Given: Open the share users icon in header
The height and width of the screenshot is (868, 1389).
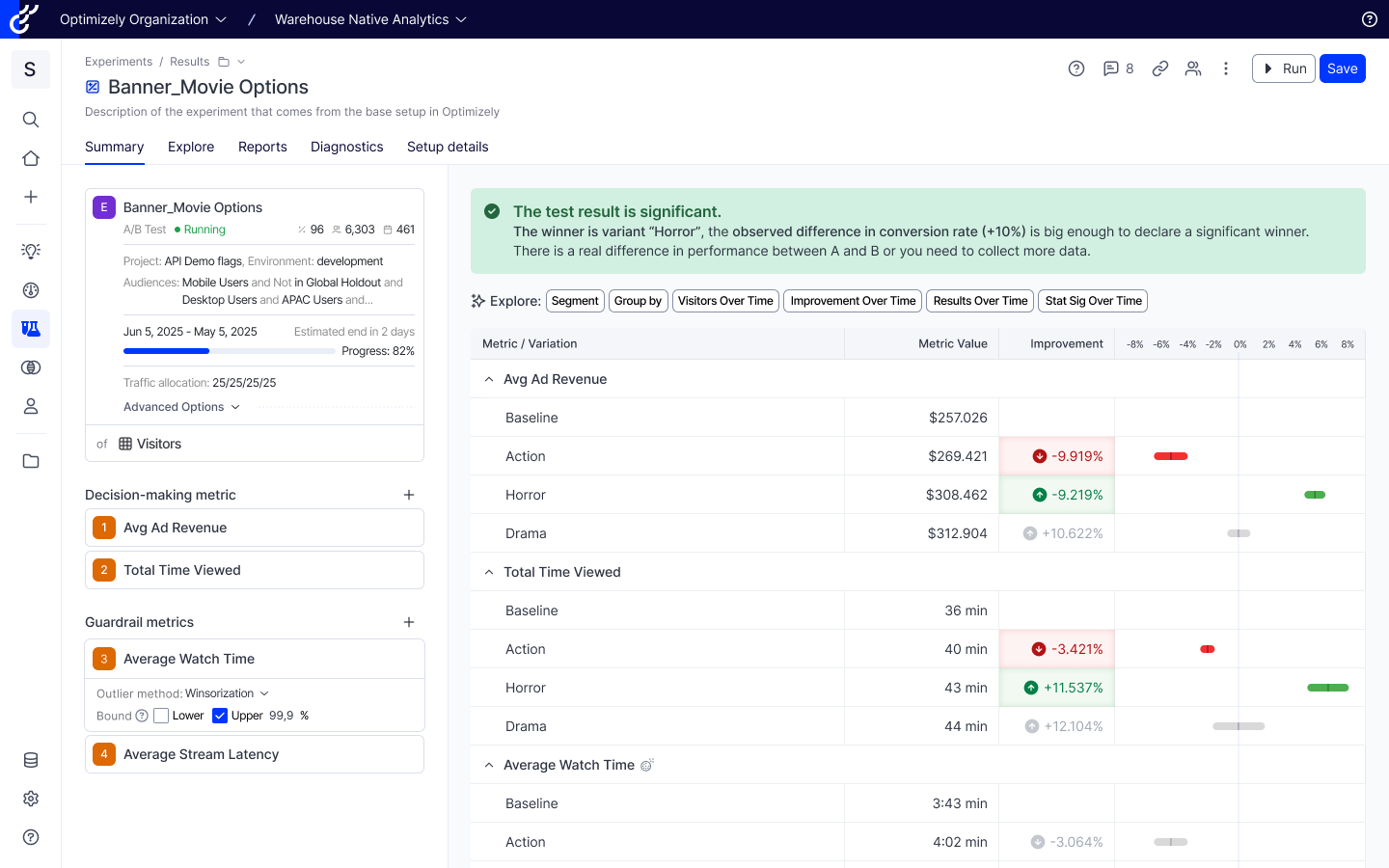Looking at the screenshot, I should [x=1193, y=68].
